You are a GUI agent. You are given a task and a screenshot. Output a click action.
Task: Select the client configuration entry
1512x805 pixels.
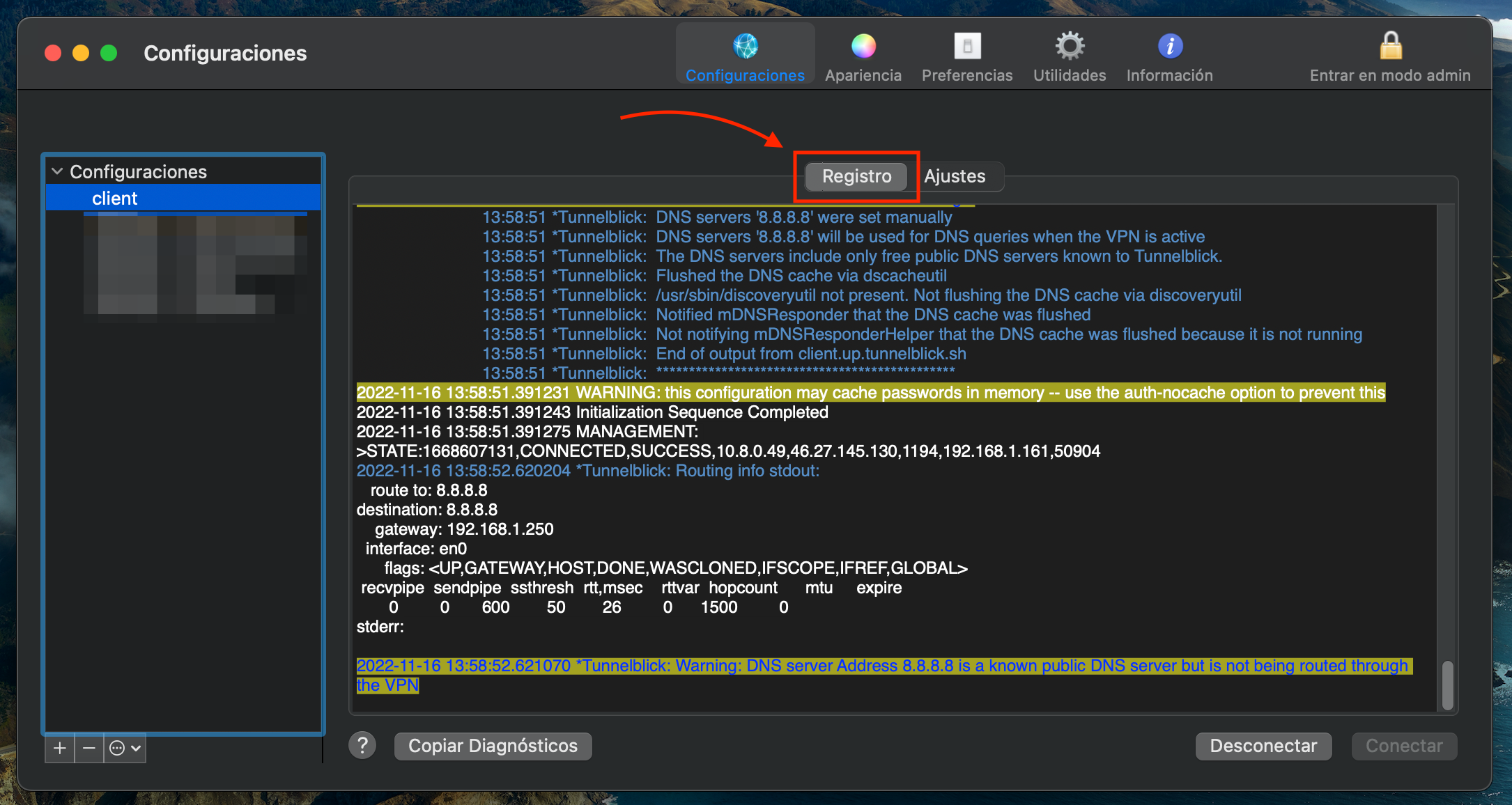115,198
